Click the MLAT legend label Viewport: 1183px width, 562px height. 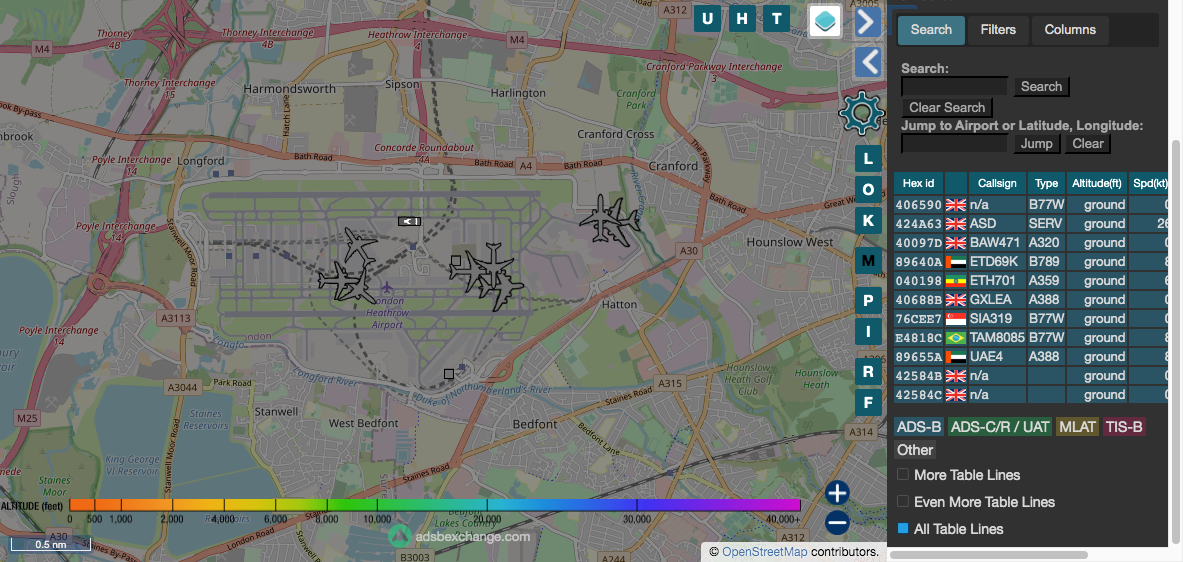point(1078,427)
